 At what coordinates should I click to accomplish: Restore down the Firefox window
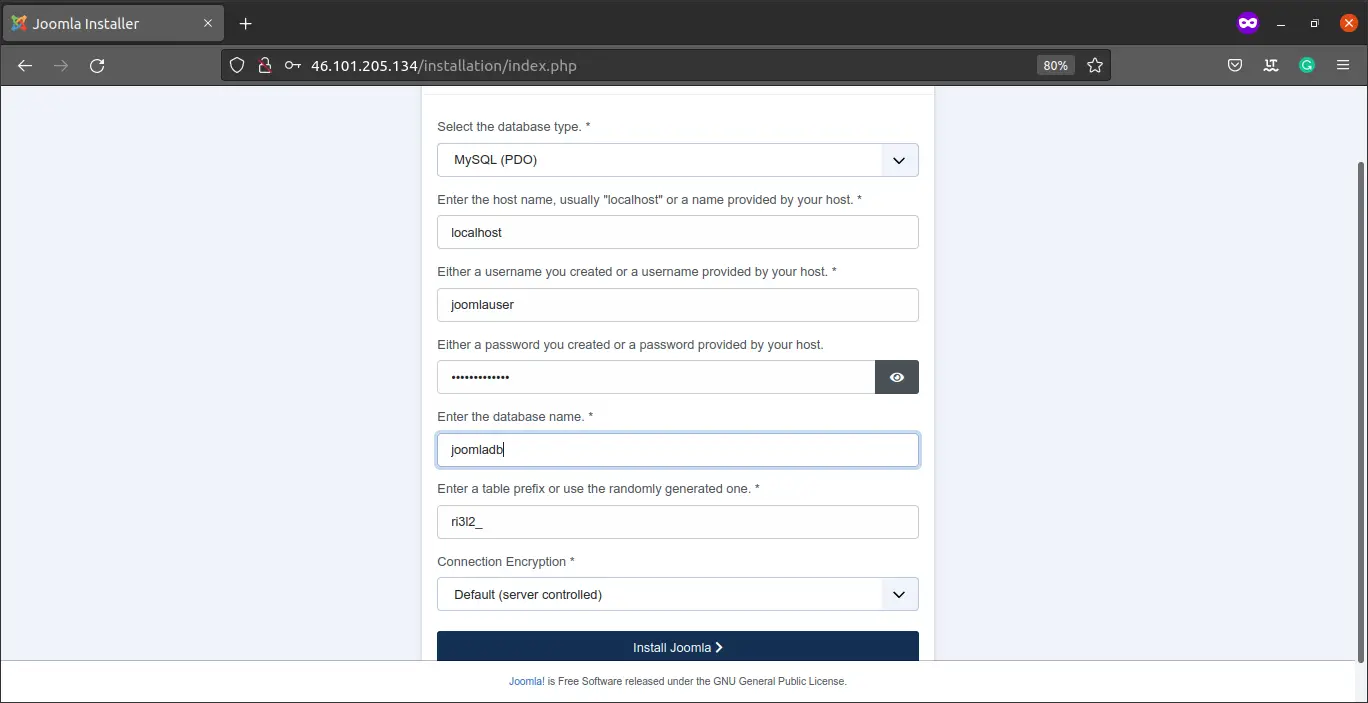pos(1315,23)
